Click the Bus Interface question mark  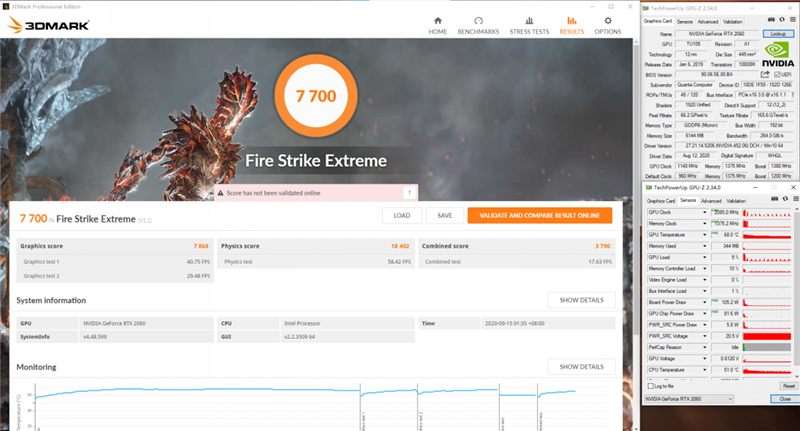point(792,95)
